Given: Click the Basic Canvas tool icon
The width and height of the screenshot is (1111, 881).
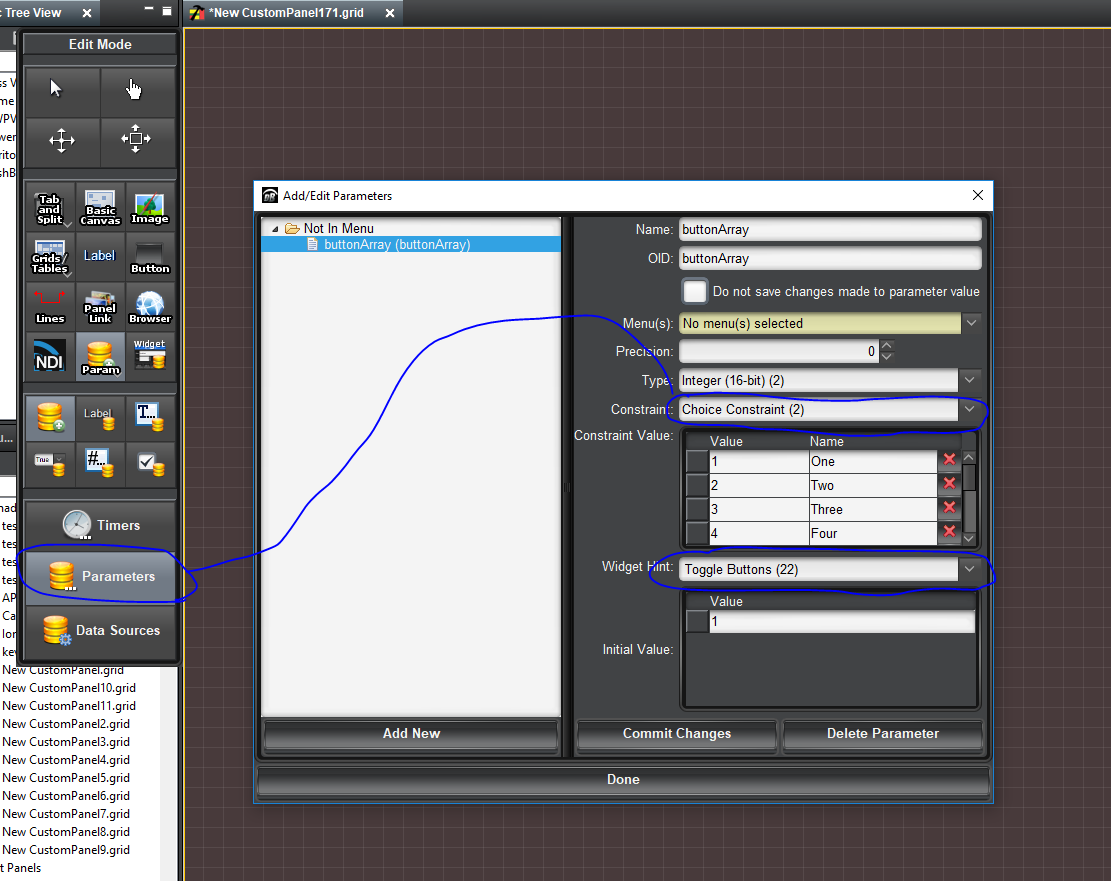Looking at the screenshot, I should [x=100, y=206].
